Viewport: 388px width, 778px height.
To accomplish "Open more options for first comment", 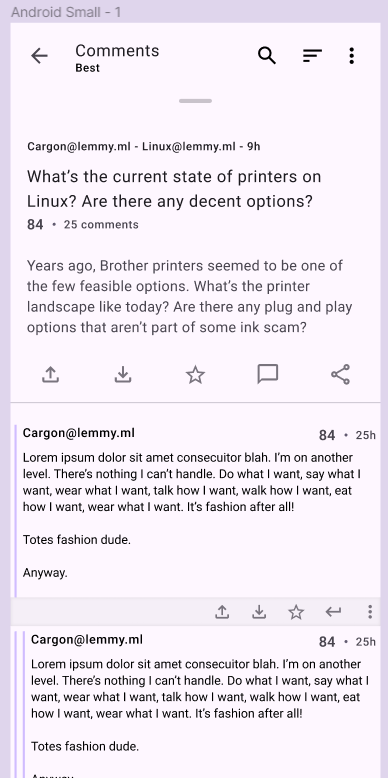I will pos(370,612).
